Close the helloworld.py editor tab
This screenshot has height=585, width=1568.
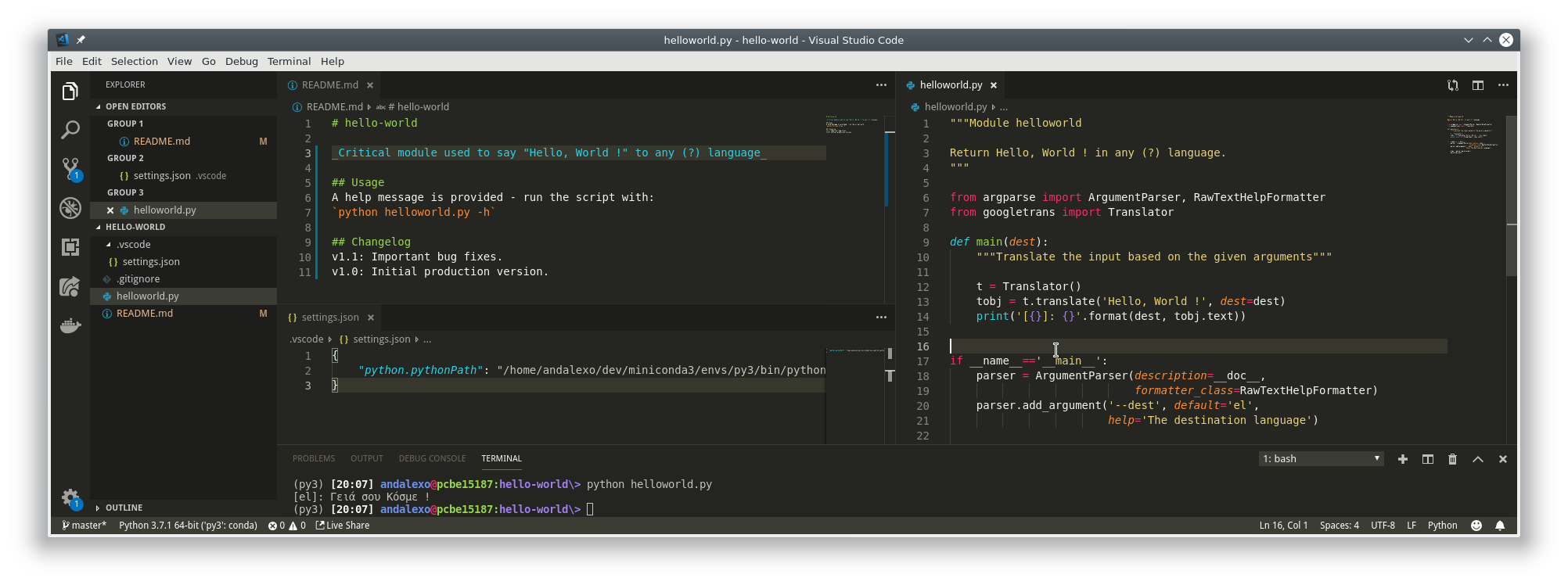click(x=994, y=85)
